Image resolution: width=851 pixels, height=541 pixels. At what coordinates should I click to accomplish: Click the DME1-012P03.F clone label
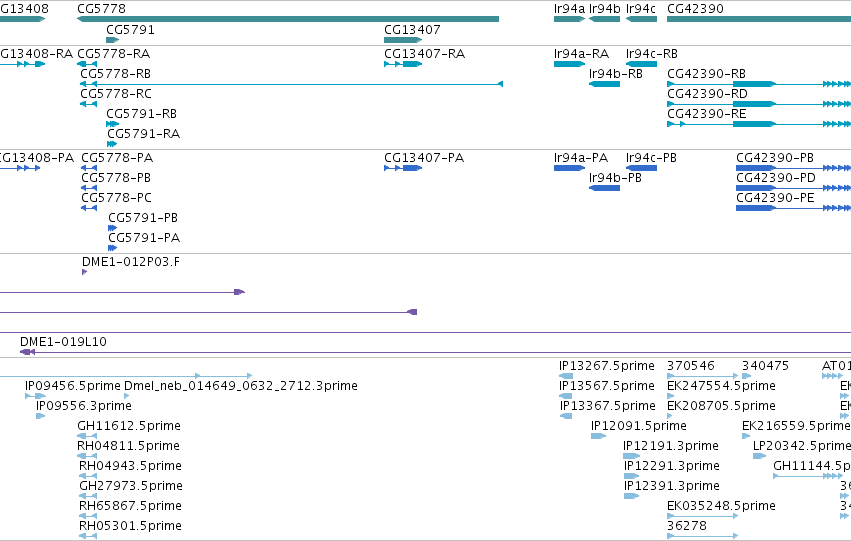click(131, 262)
